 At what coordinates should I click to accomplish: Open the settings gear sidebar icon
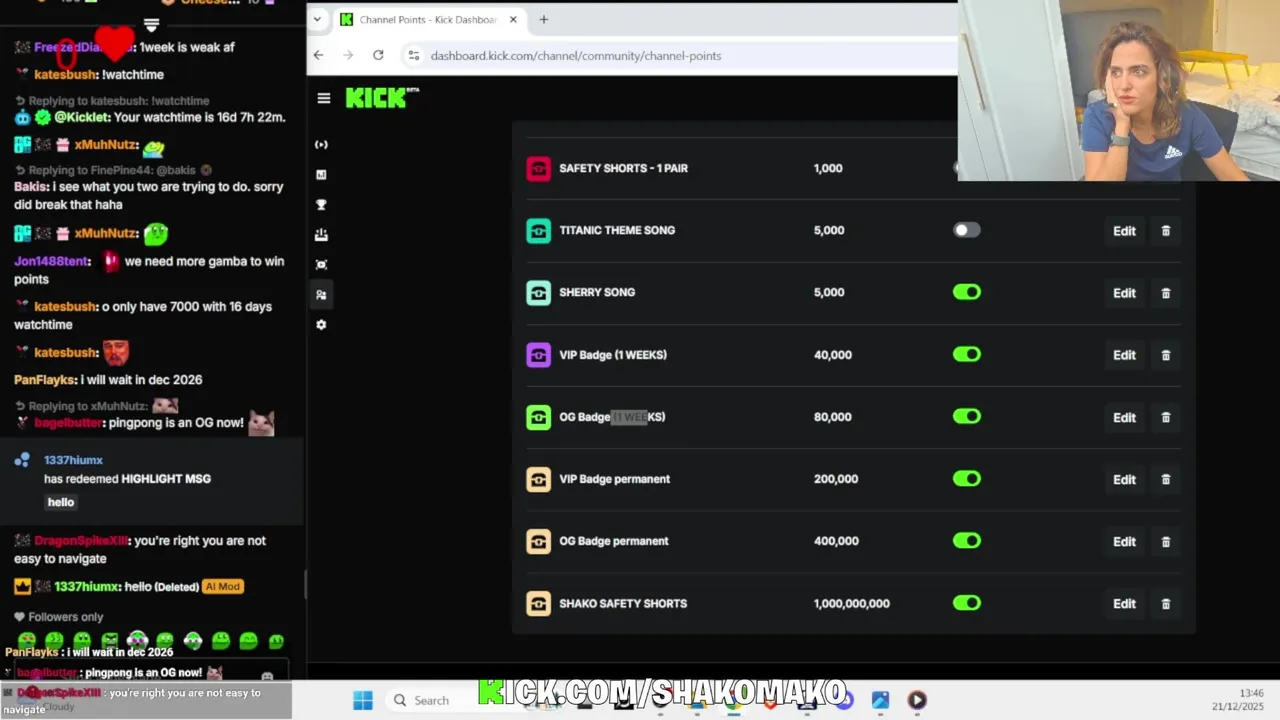click(321, 324)
